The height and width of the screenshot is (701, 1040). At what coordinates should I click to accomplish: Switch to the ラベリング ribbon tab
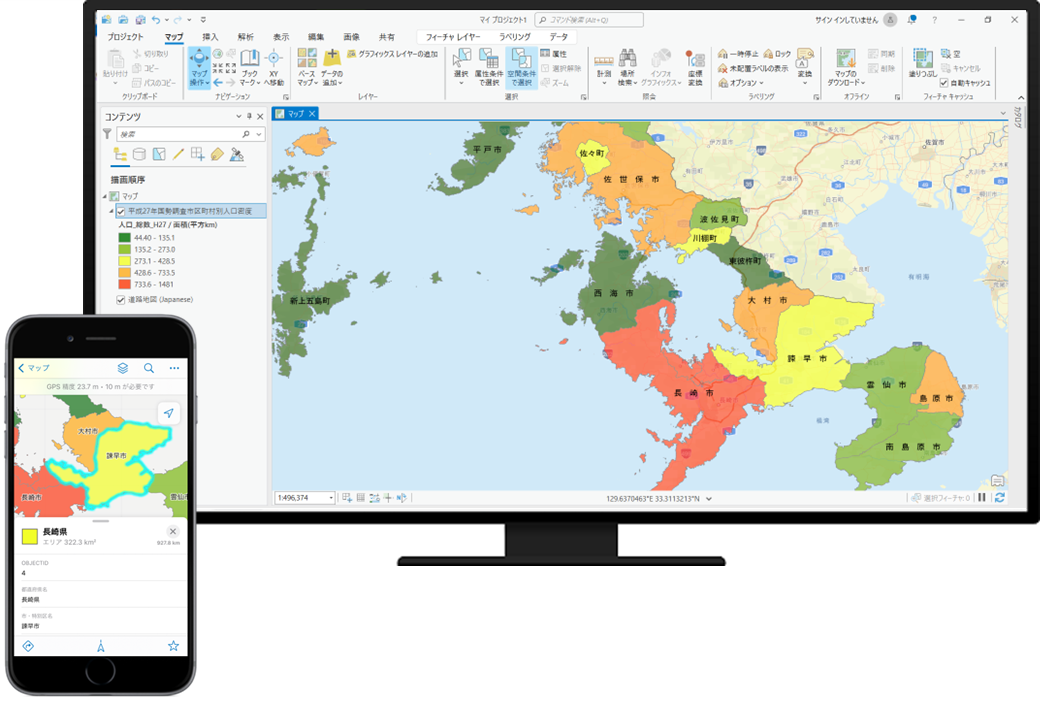coord(516,34)
